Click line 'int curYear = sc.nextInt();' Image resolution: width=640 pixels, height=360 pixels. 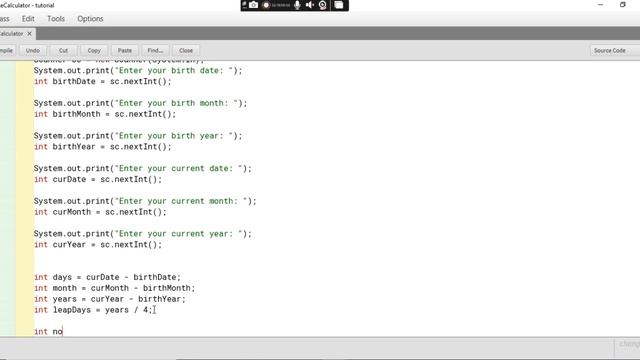[x=98, y=244]
